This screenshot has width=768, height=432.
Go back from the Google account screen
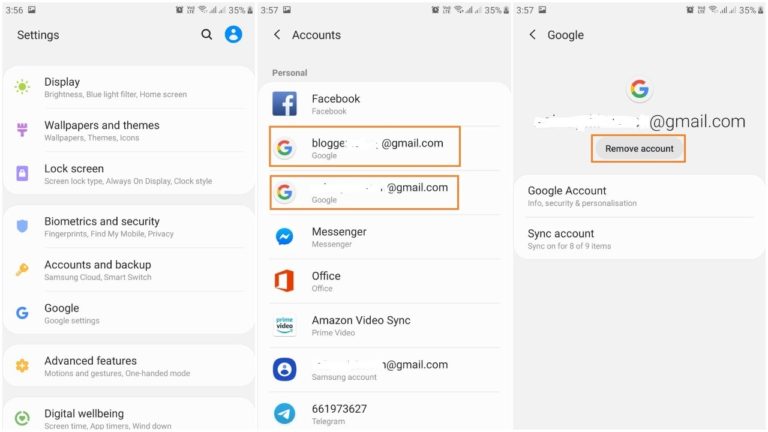pyautogui.click(x=532, y=35)
